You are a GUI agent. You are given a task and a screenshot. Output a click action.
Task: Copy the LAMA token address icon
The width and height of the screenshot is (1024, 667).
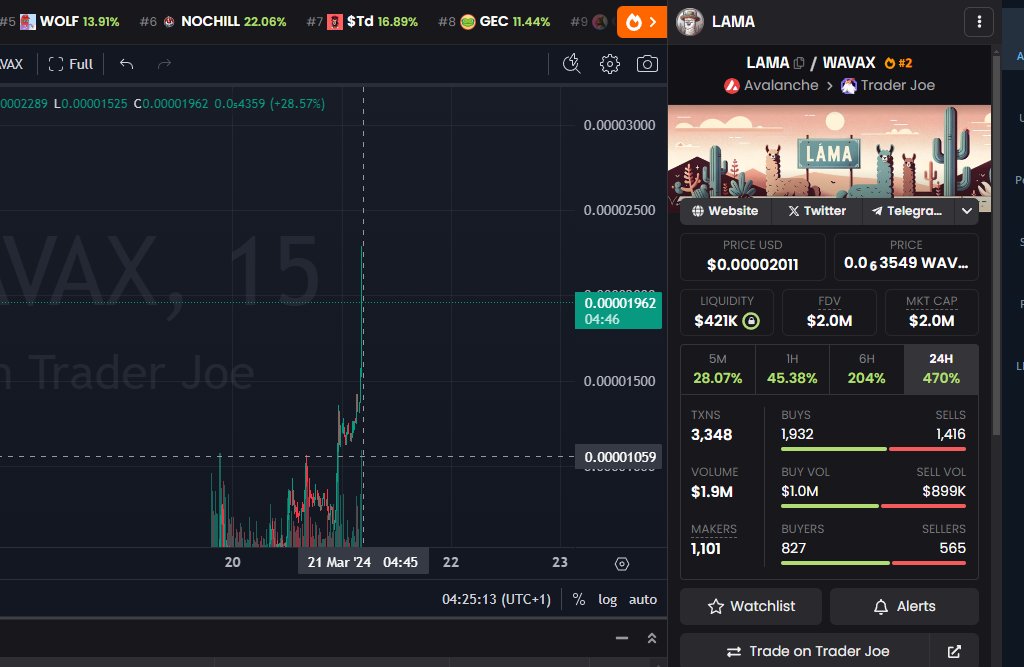coord(799,63)
